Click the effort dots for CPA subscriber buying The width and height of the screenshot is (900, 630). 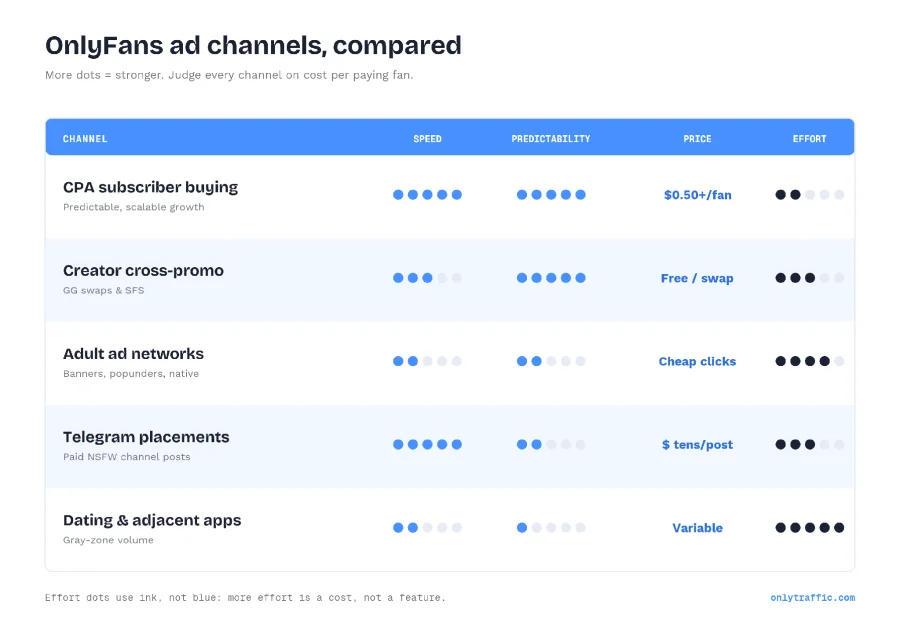click(809, 195)
